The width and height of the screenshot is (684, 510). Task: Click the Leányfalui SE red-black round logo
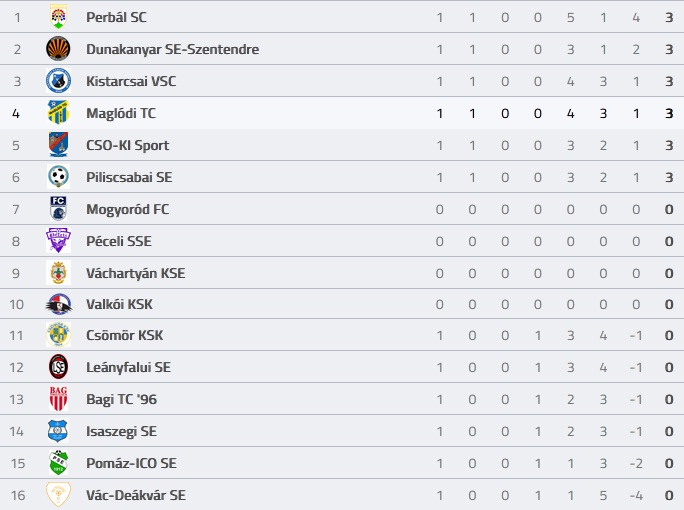[x=58, y=367]
